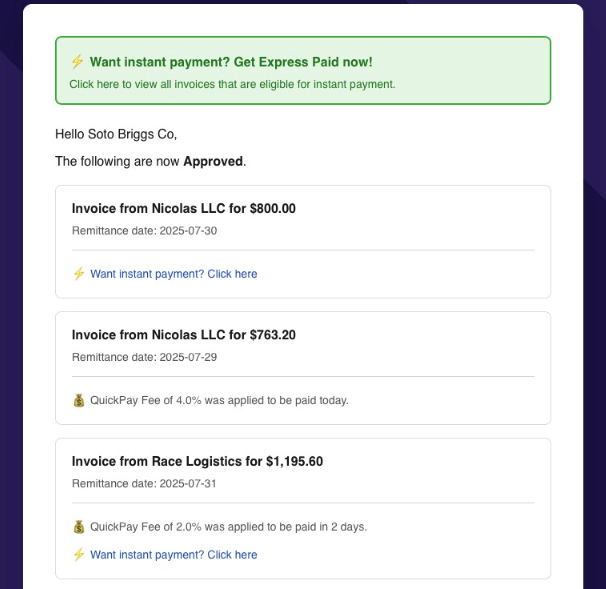606x589 pixels.
Task: Click remittance date 2025-07-31
Action: (x=144, y=484)
